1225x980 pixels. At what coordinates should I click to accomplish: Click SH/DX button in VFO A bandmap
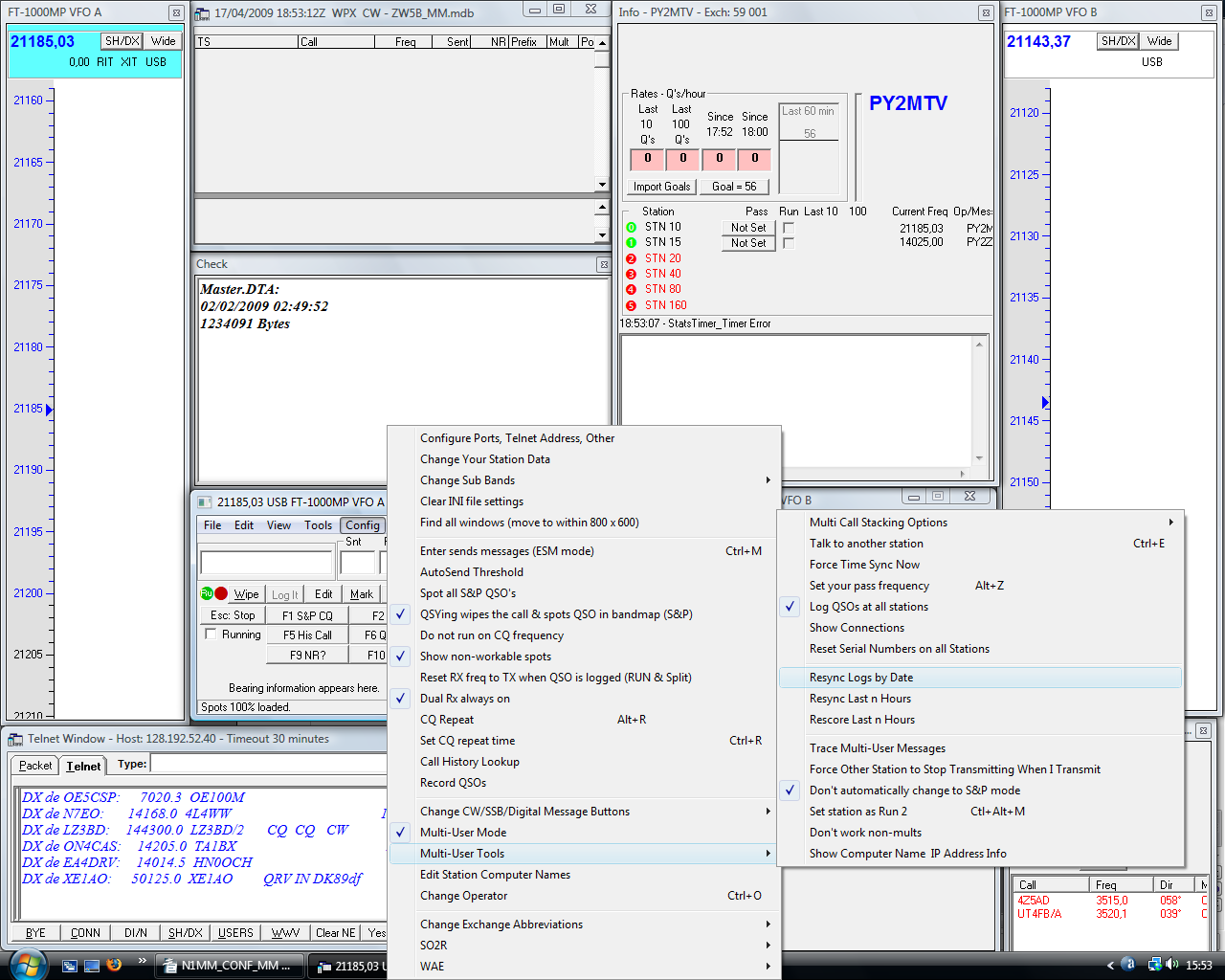[x=122, y=41]
